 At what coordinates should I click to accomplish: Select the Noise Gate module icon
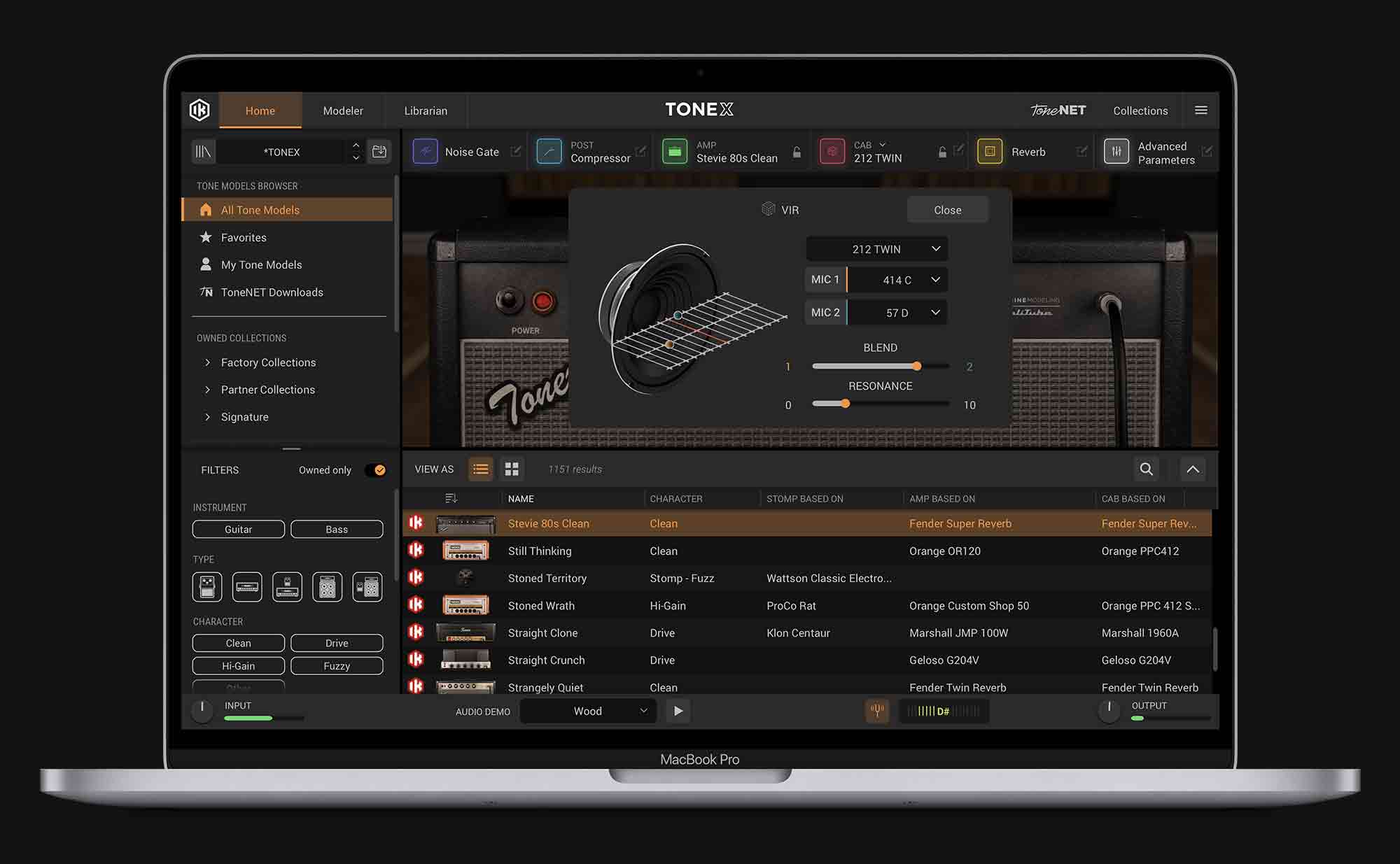pos(425,152)
